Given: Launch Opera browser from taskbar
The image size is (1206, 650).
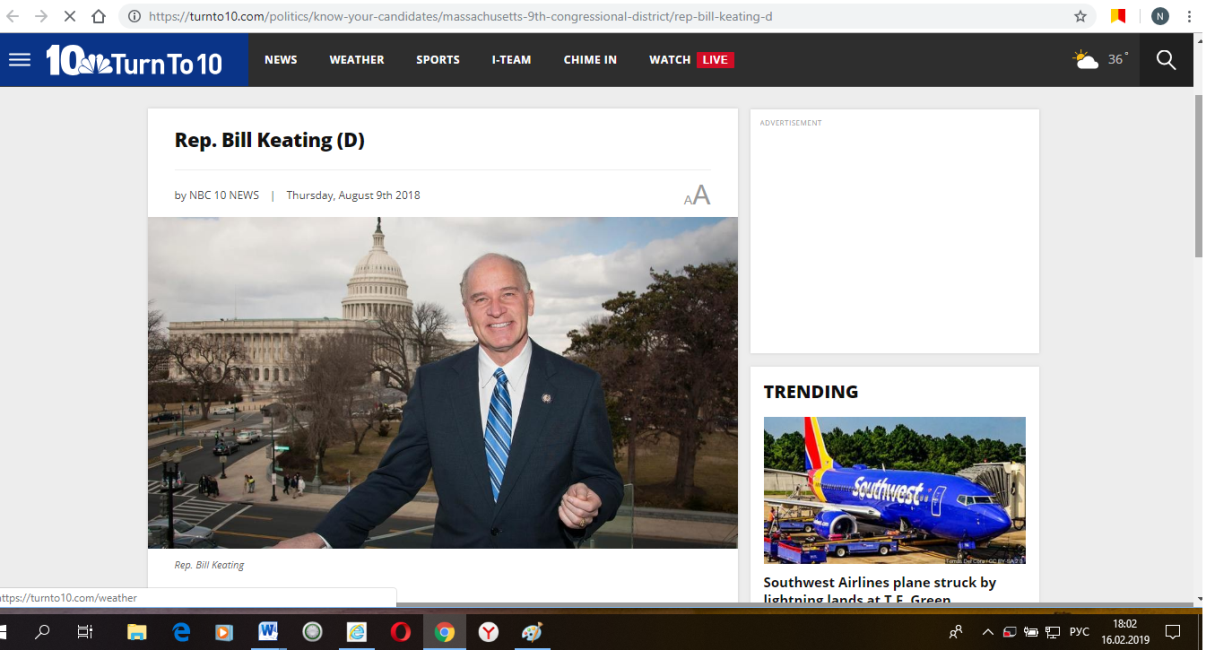Looking at the screenshot, I should [x=400, y=632].
